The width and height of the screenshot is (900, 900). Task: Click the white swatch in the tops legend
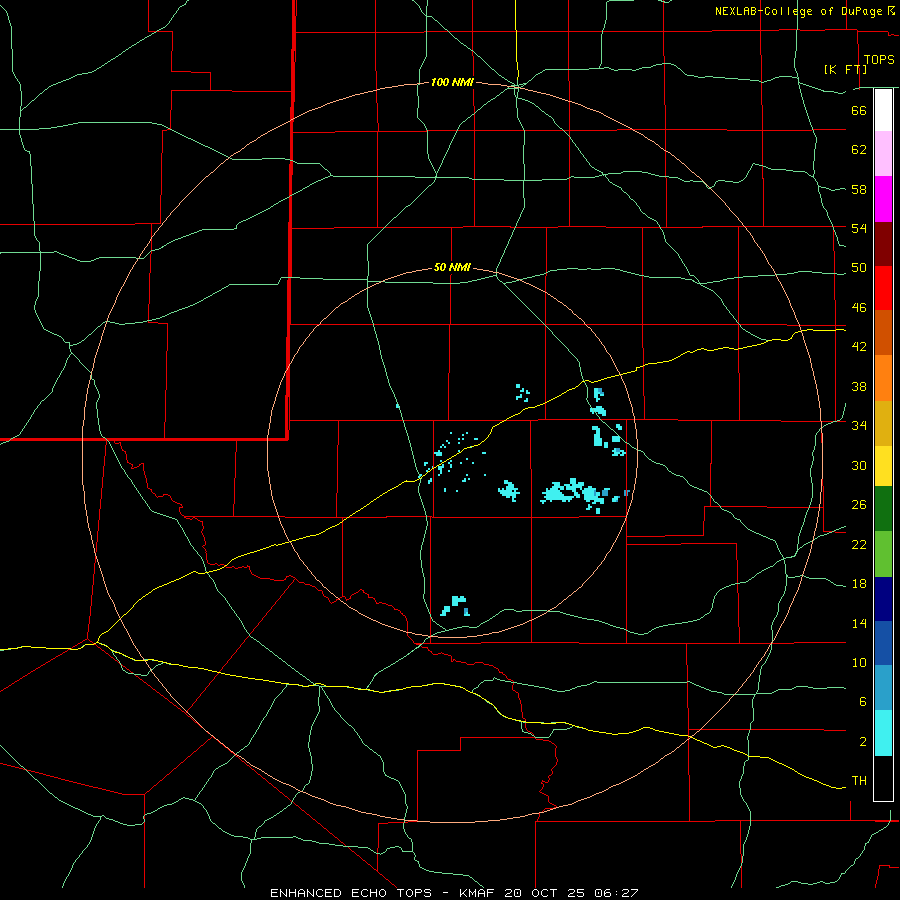[883, 110]
